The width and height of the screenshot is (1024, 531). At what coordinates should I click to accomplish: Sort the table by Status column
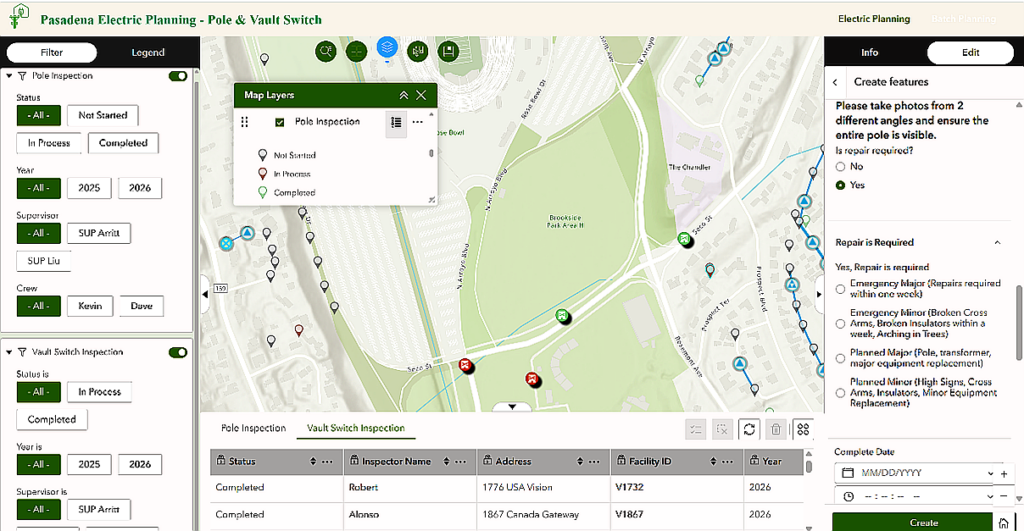pyautogui.click(x=313, y=462)
